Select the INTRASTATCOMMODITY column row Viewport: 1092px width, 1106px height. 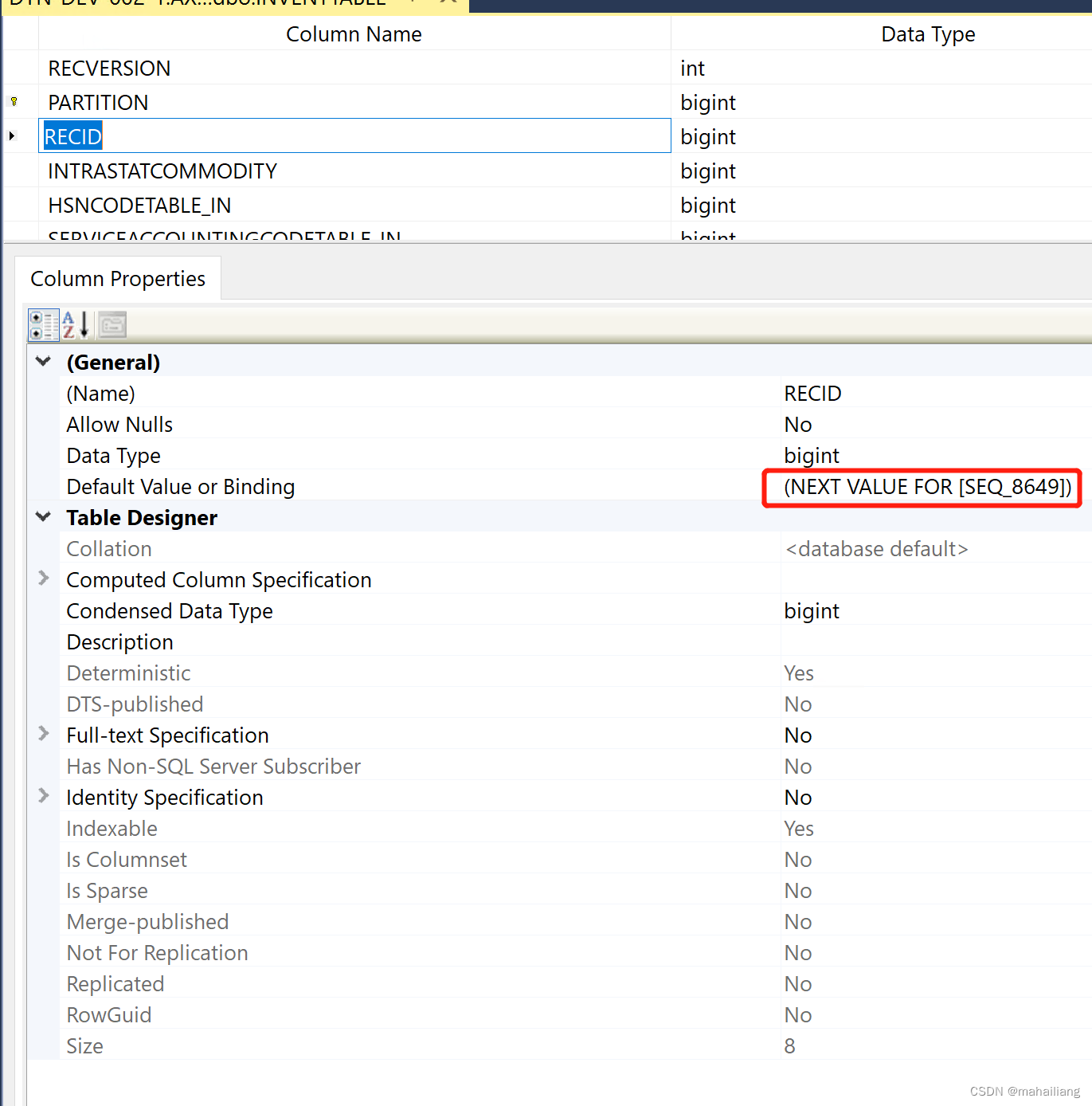(354, 171)
